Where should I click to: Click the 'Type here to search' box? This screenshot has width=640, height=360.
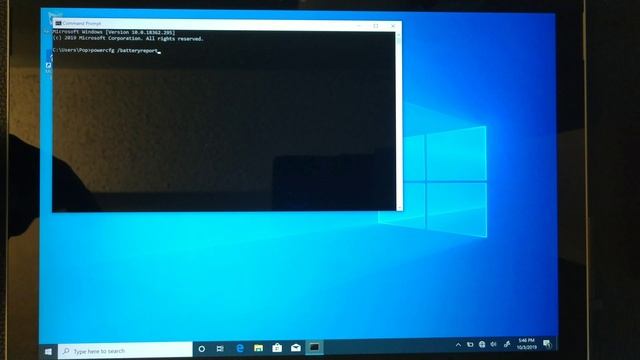click(x=125, y=351)
